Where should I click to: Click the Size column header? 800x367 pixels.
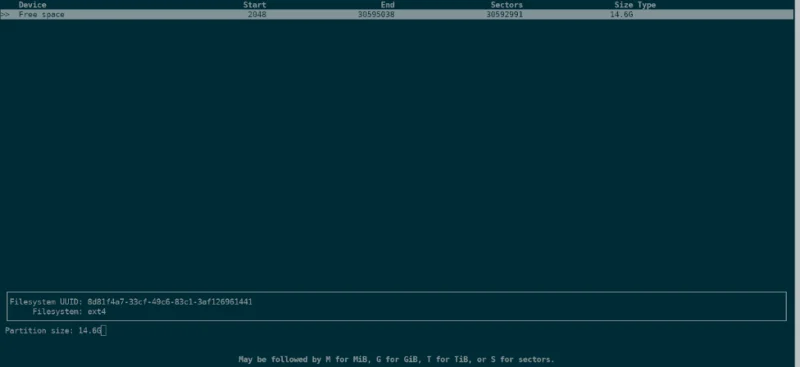[623, 5]
